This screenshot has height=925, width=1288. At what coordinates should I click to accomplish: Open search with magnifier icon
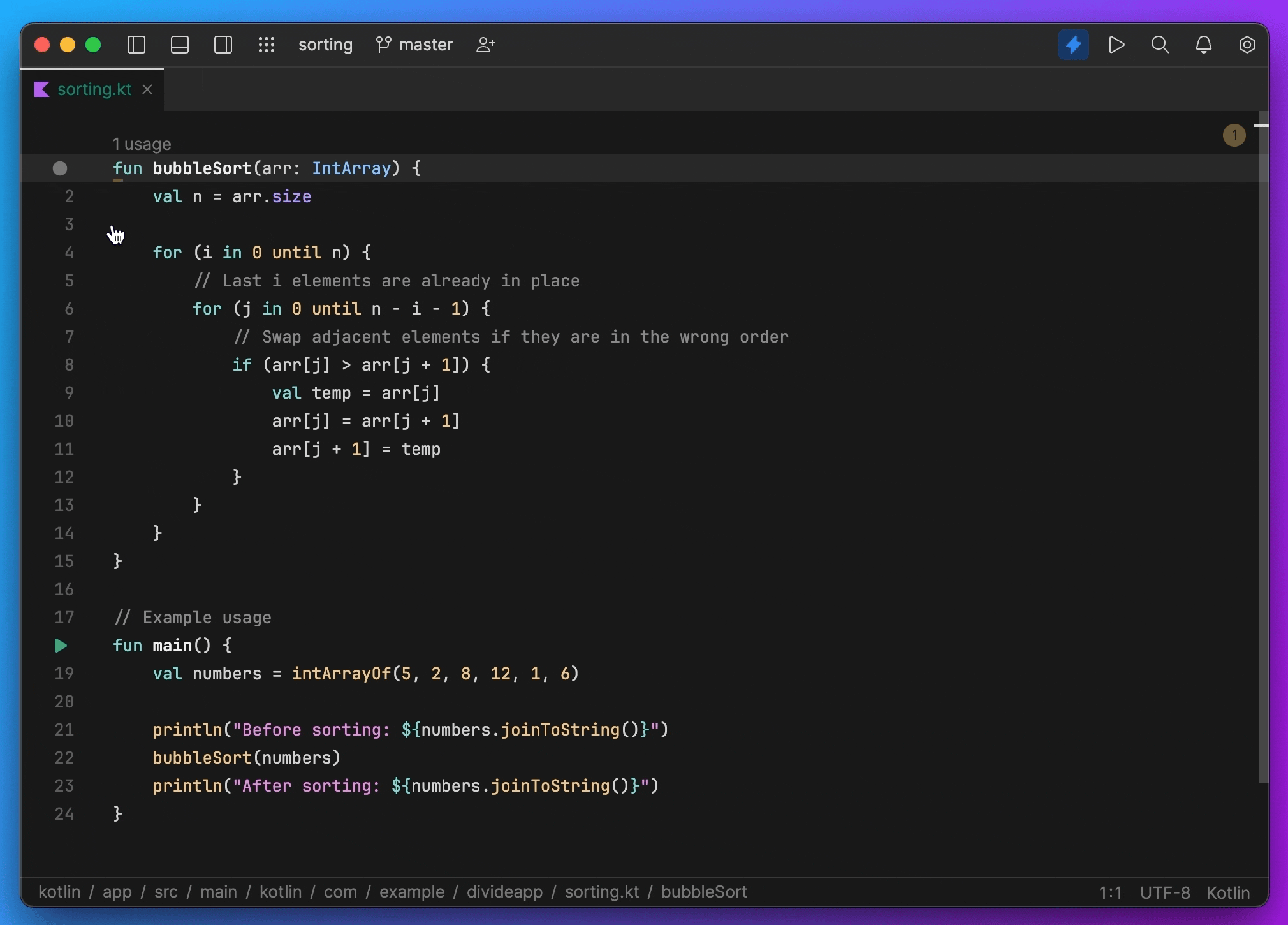click(x=1160, y=45)
